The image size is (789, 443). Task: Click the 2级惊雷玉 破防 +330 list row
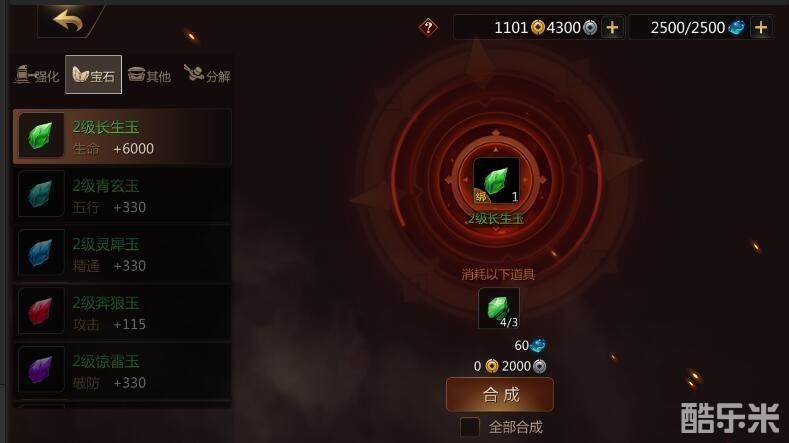tap(122, 370)
